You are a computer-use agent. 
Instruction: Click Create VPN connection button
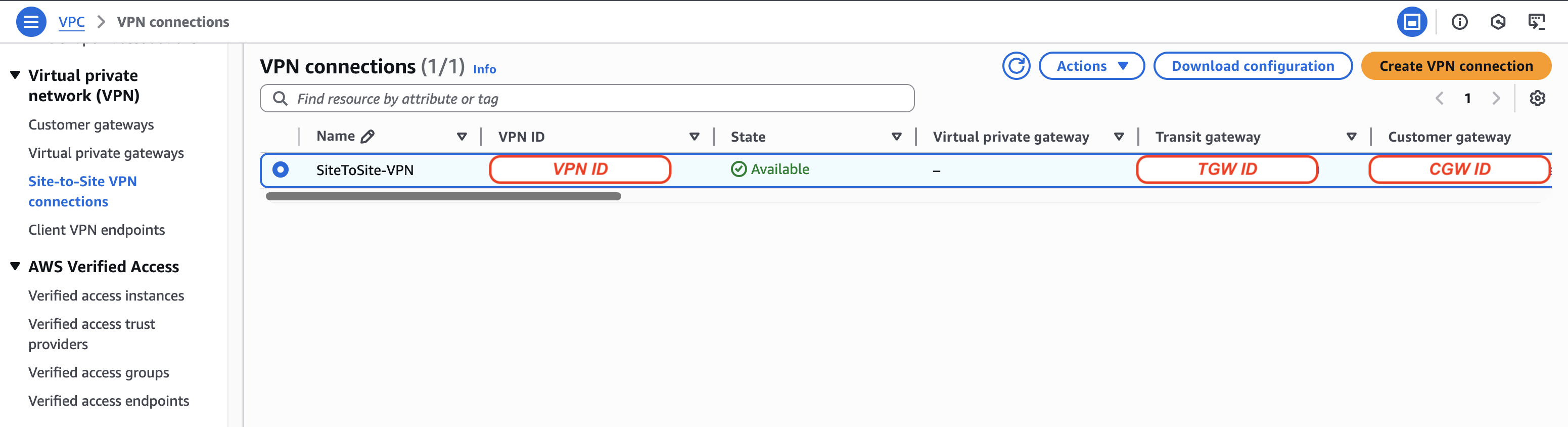[1455, 66]
